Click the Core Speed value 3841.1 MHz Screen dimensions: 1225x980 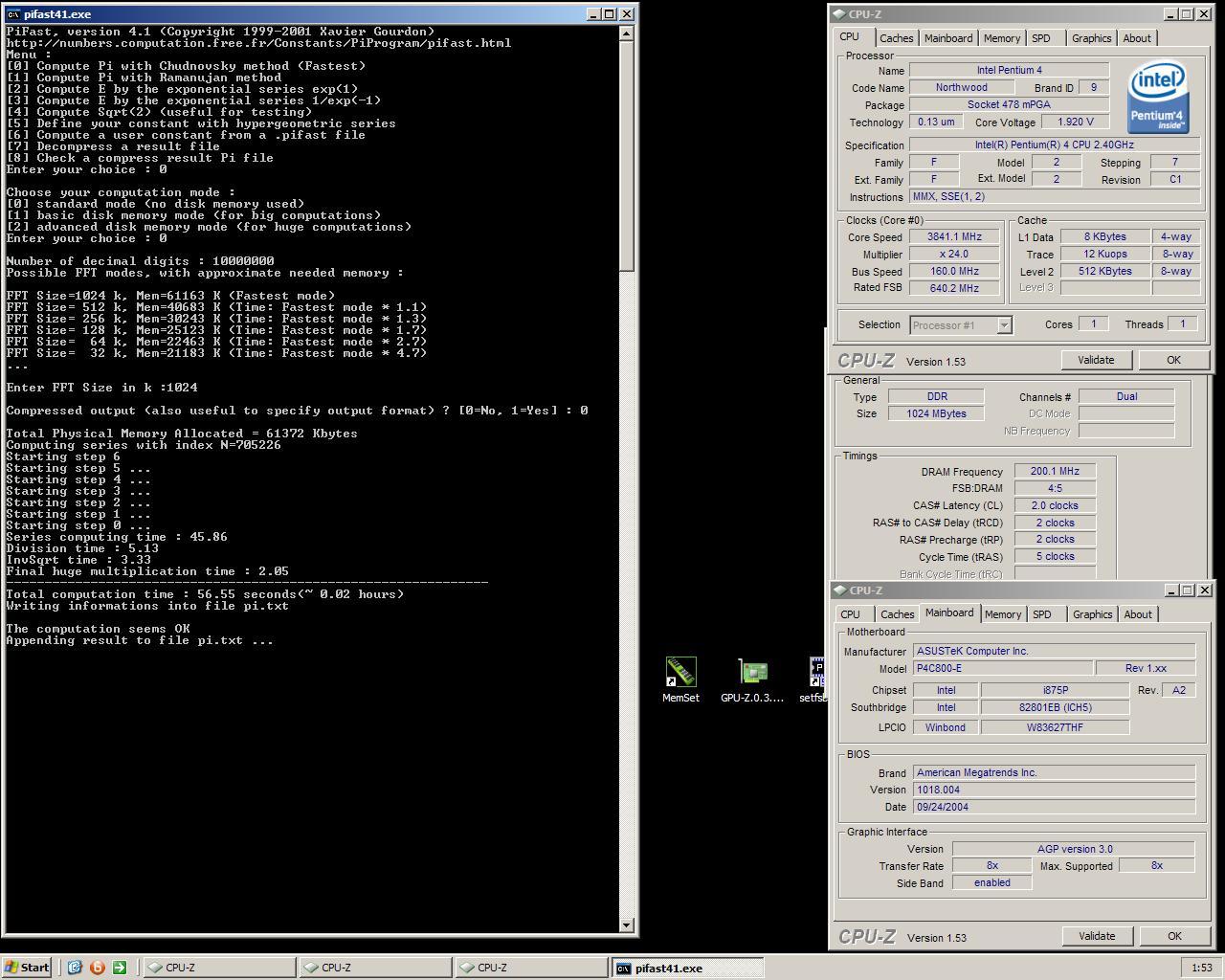[x=954, y=237]
